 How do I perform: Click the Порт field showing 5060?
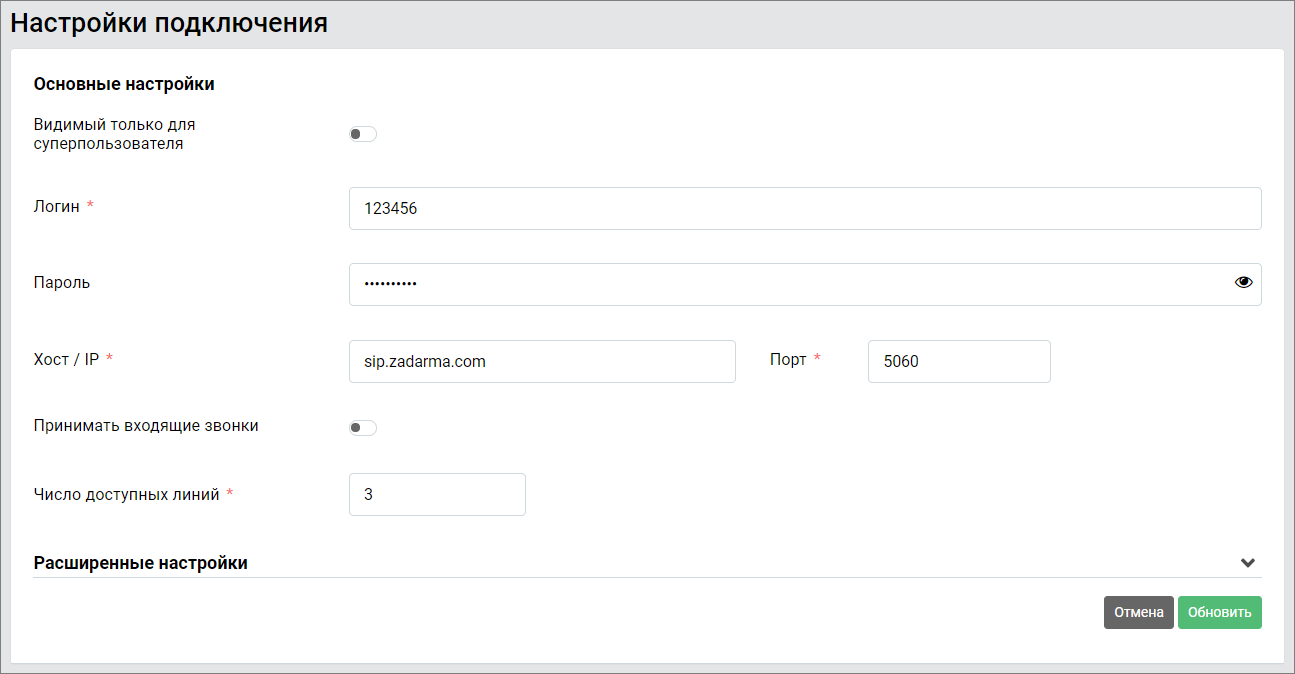click(958, 362)
